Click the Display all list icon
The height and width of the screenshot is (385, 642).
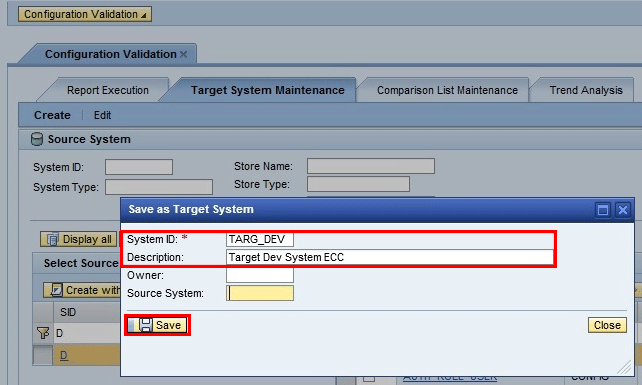click(x=52, y=239)
